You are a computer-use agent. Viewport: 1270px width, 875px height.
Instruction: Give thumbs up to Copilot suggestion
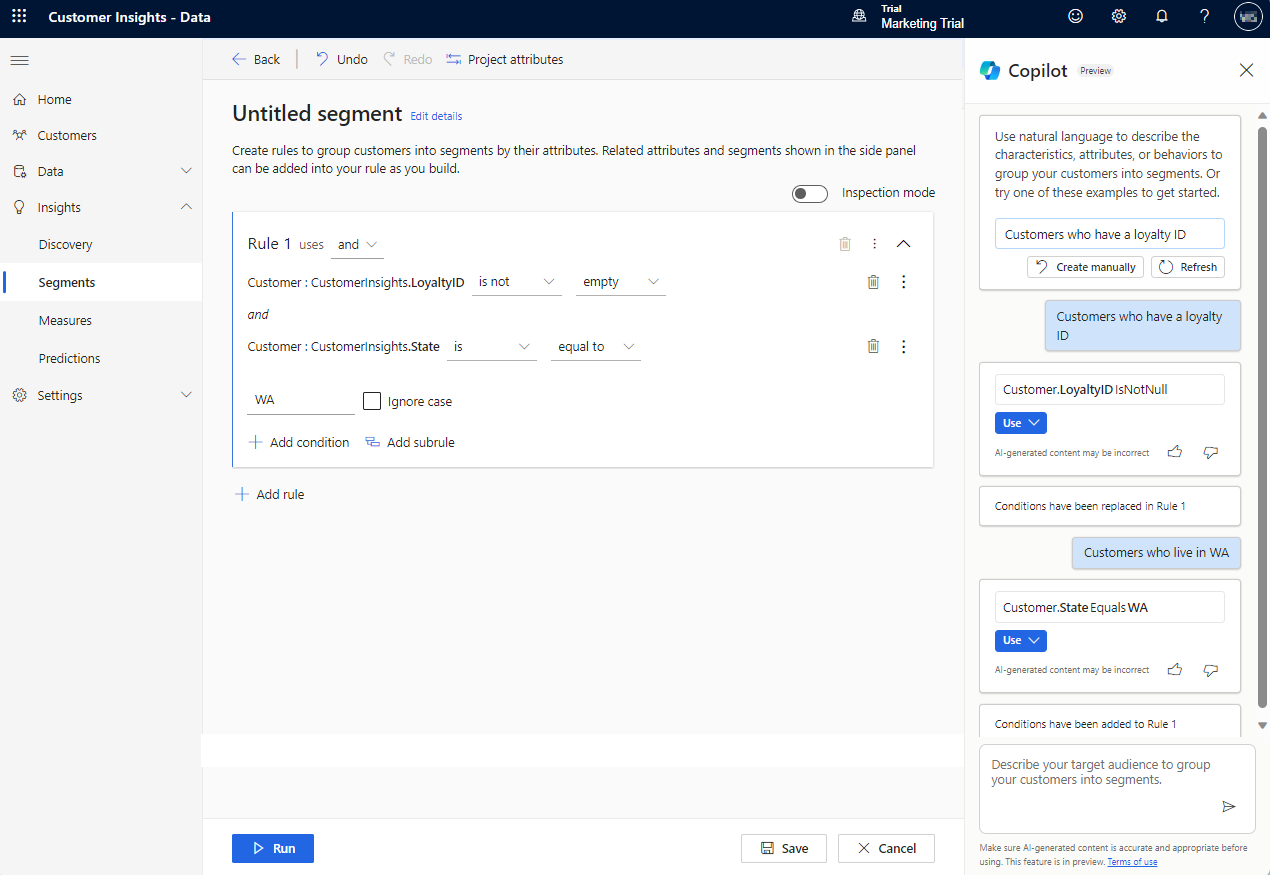click(x=1175, y=452)
